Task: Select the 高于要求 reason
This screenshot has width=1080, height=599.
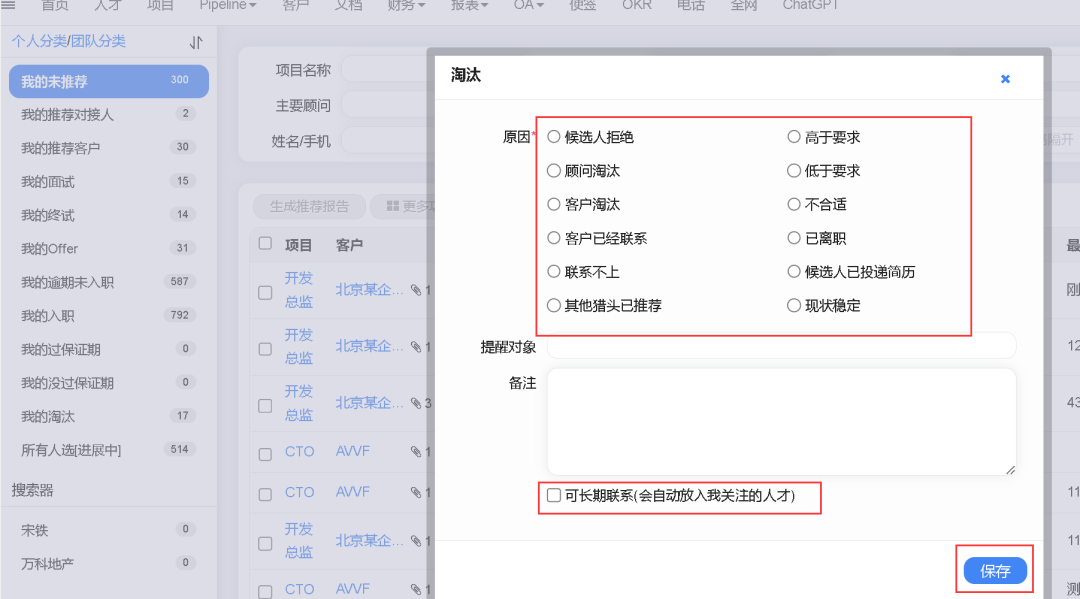Action: tap(794, 137)
